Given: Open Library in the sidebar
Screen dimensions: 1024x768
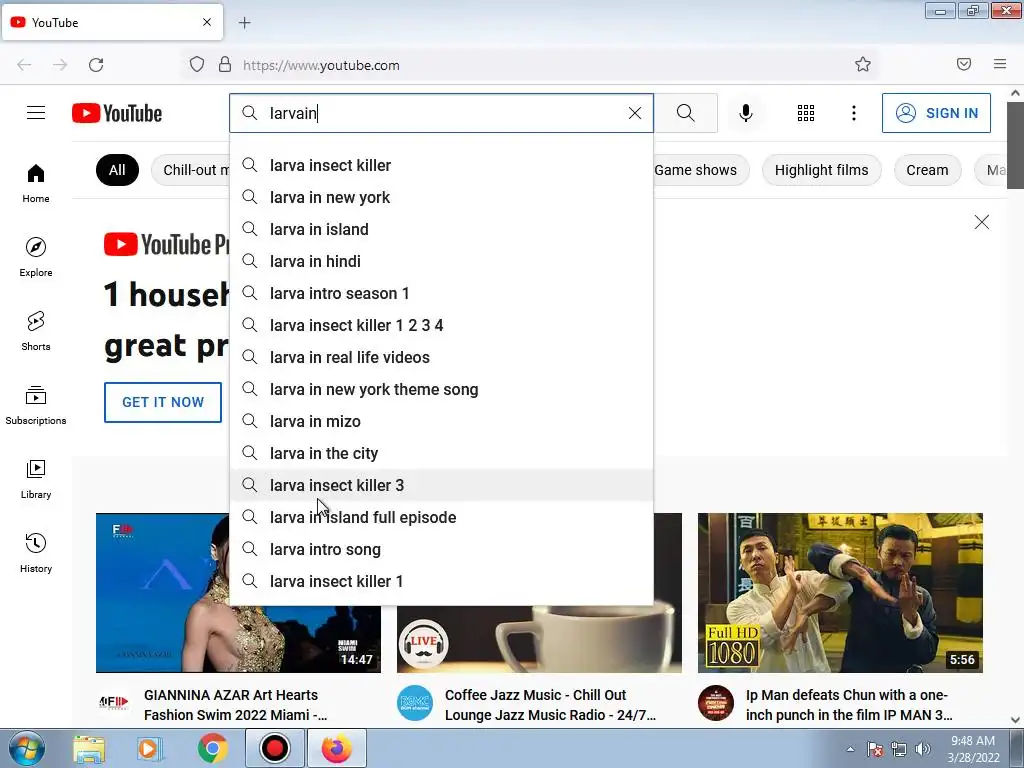Looking at the screenshot, I should click(36, 479).
